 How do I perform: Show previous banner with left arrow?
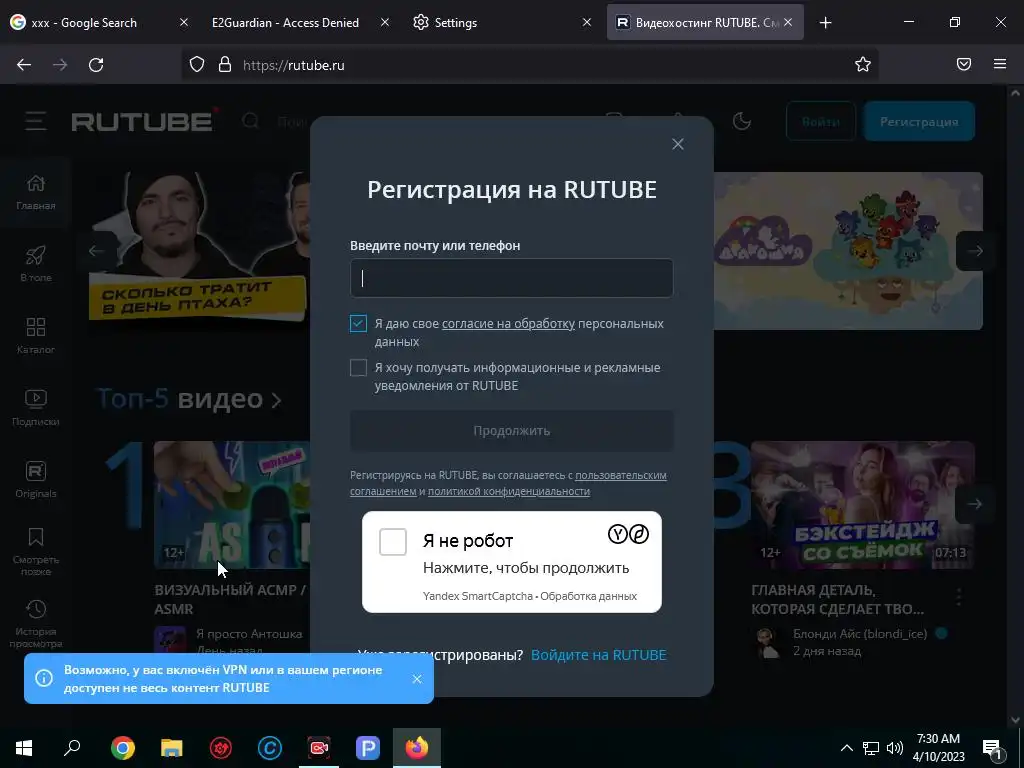click(97, 251)
